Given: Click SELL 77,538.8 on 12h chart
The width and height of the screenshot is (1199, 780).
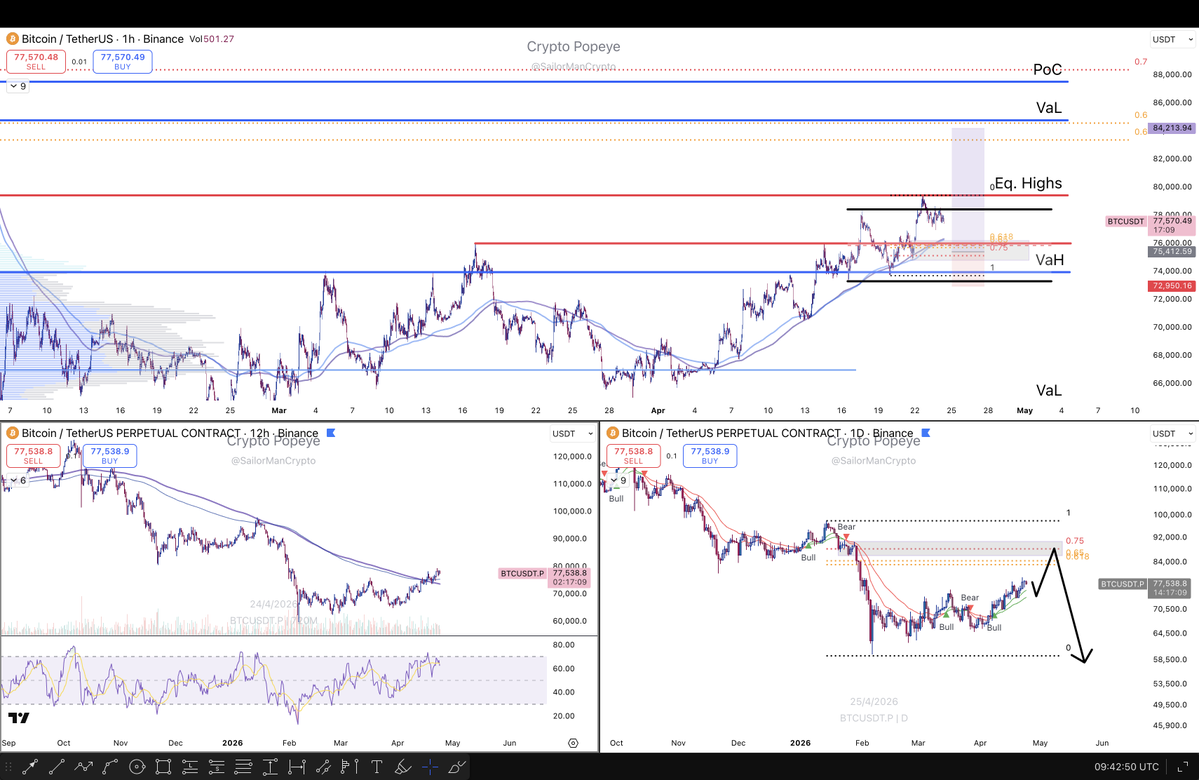Looking at the screenshot, I should point(33,456).
